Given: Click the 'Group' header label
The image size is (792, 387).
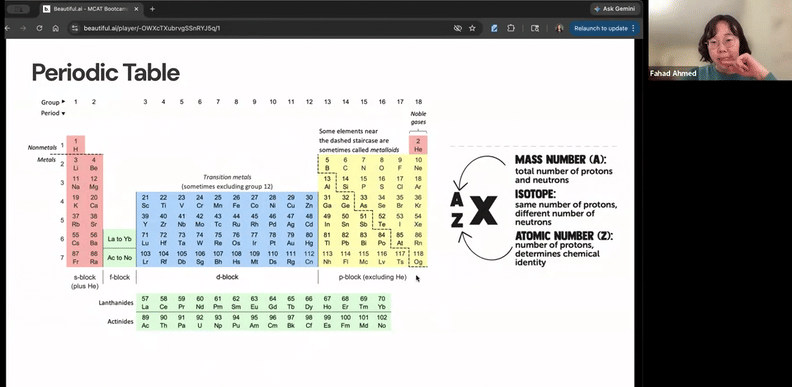Looking at the screenshot, I should (51, 102).
